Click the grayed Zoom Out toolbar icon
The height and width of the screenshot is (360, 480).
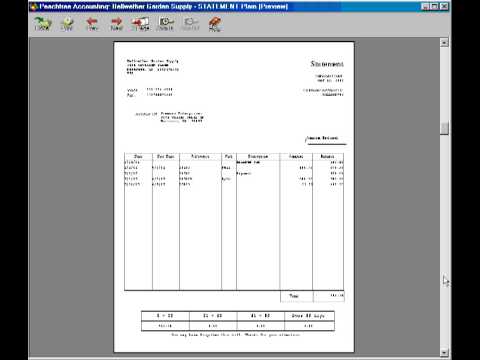point(190,24)
